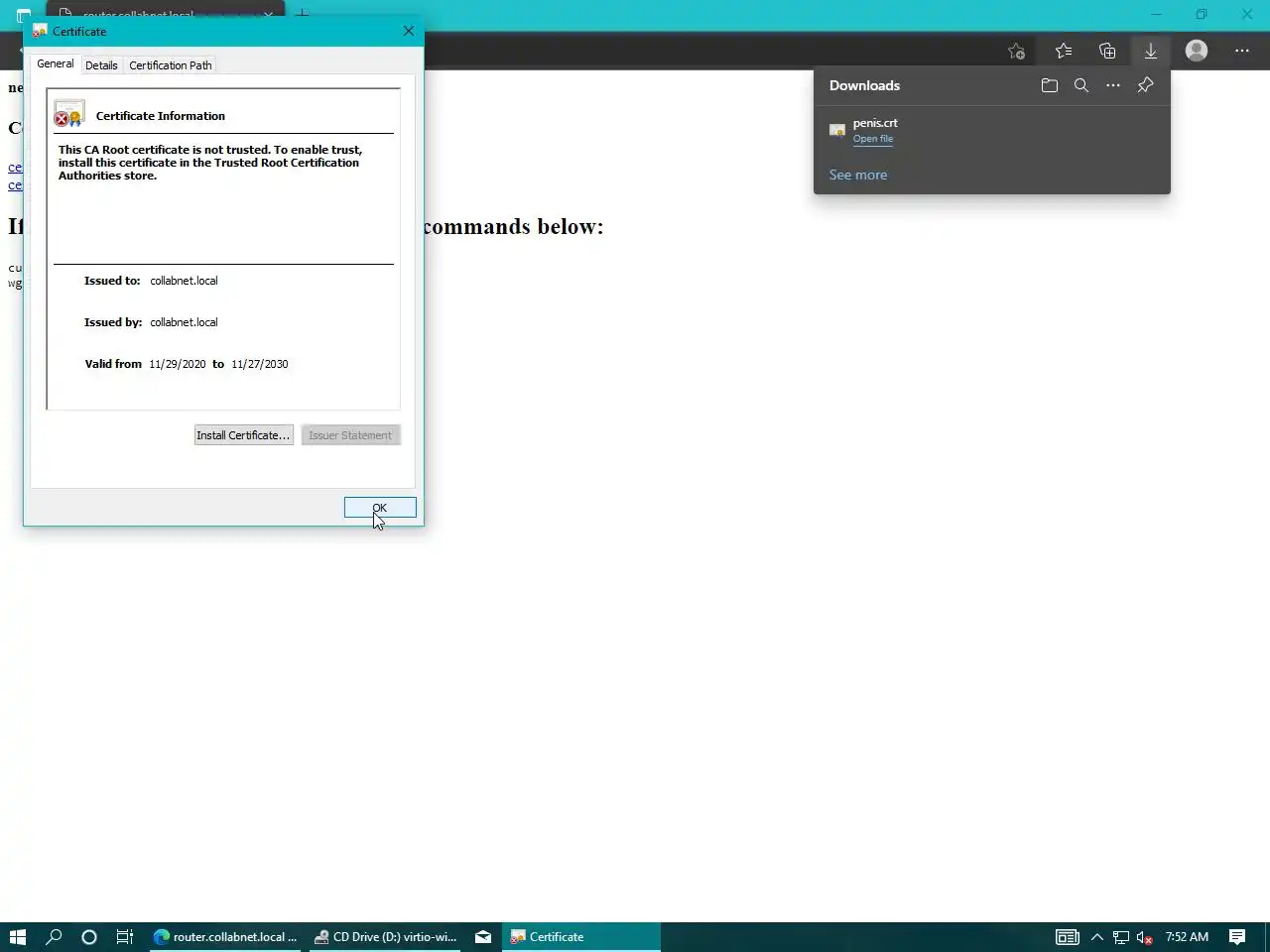The height and width of the screenshot is (952, 1270).
Task: Open downloads folder icon in Downloads panel
Action: pyautogui.click(x=1050, y=85)
